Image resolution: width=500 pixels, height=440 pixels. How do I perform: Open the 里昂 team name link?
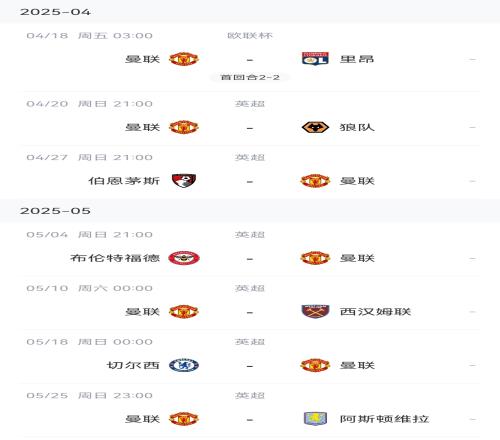click(x=357, y=59)
